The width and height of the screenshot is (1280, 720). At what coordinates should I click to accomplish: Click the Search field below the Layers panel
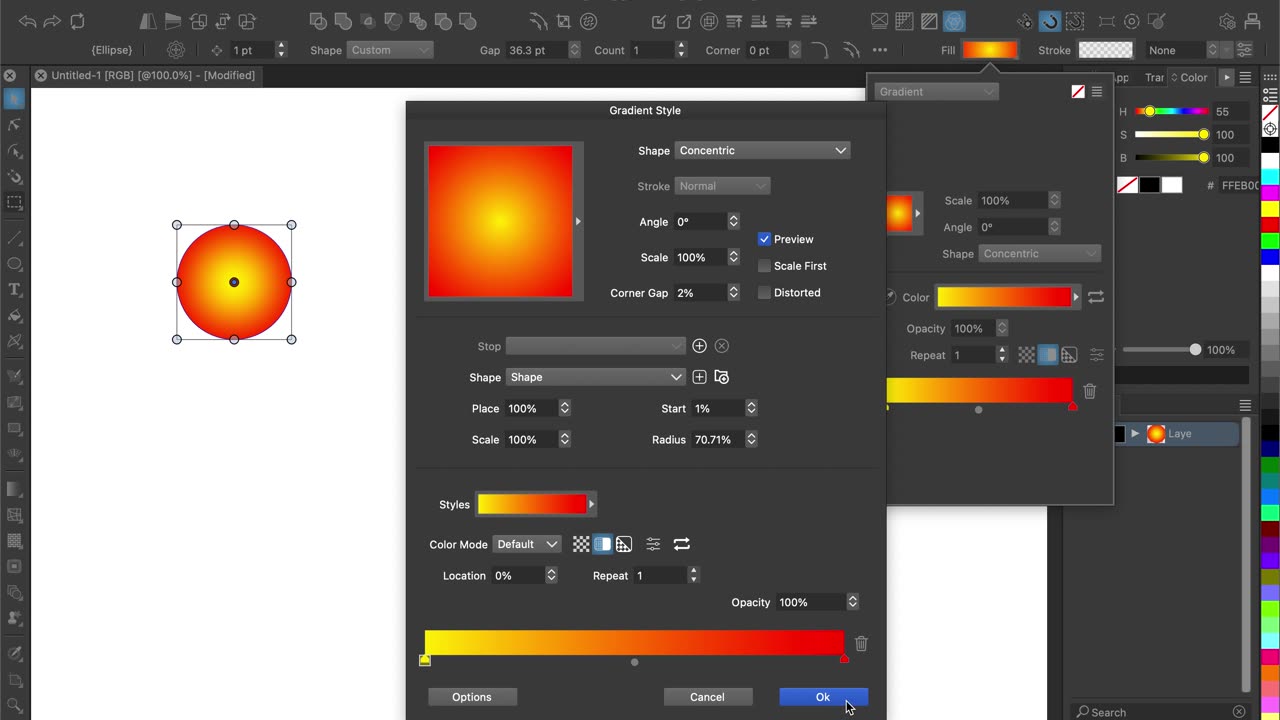pos(1160,712)
